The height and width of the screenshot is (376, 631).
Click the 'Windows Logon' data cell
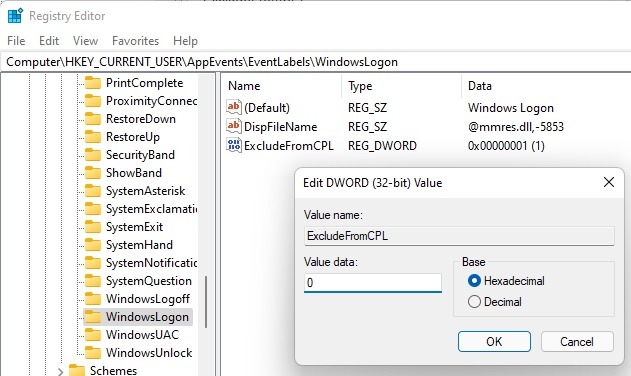511,108
